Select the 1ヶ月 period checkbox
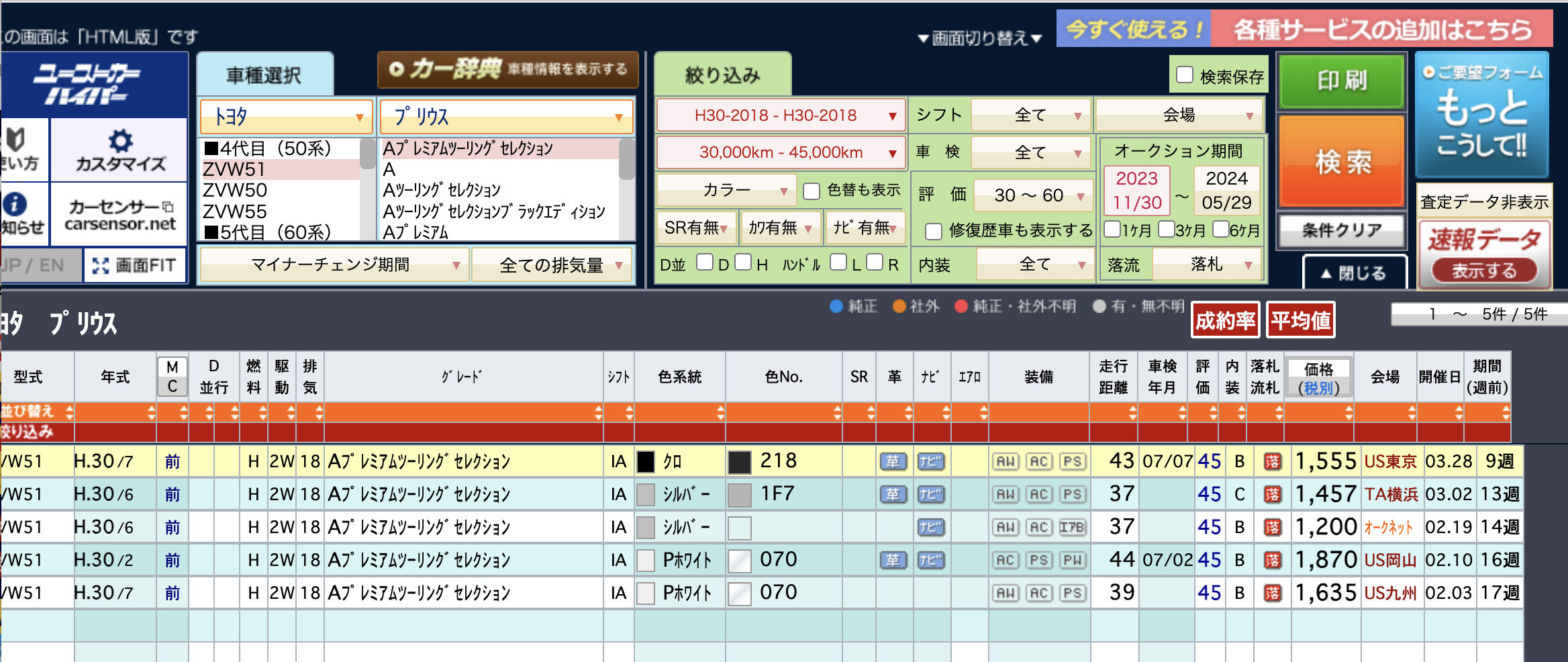 [1112, 229]
